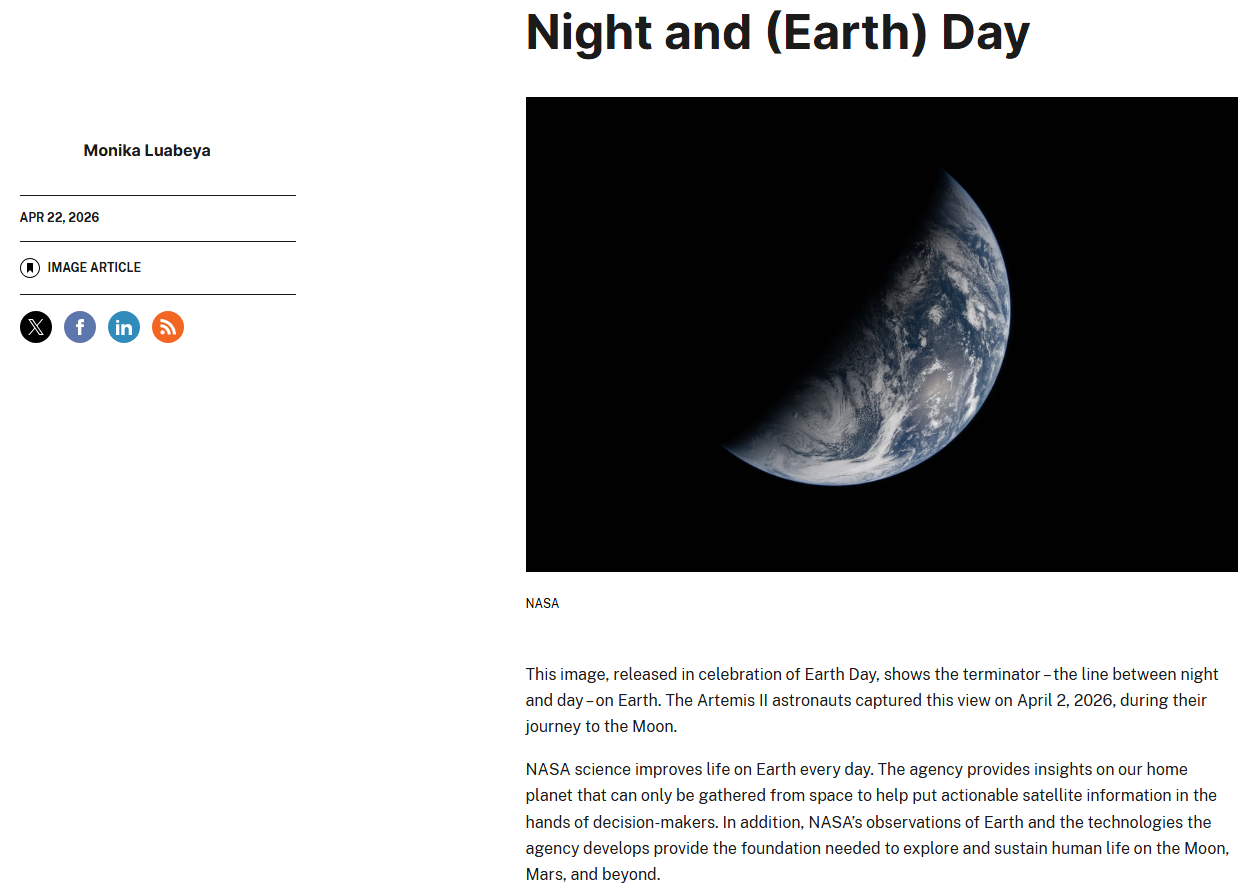1249x894 pixels.
Task: Open the IMAGE ARTICLE category label
Action: [94, 268]
